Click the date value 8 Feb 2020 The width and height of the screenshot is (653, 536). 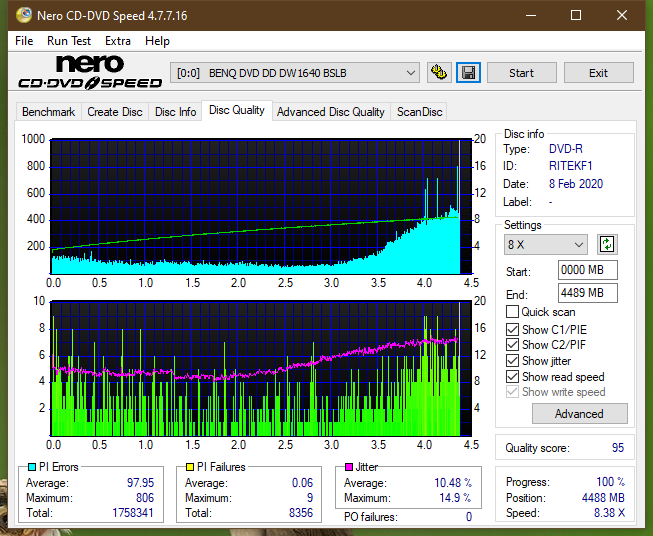coord(576,184)
